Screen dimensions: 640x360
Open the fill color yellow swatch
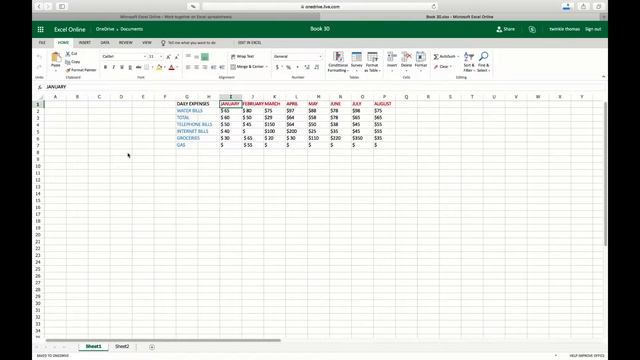pyautogui.click(x=159, y=67)
